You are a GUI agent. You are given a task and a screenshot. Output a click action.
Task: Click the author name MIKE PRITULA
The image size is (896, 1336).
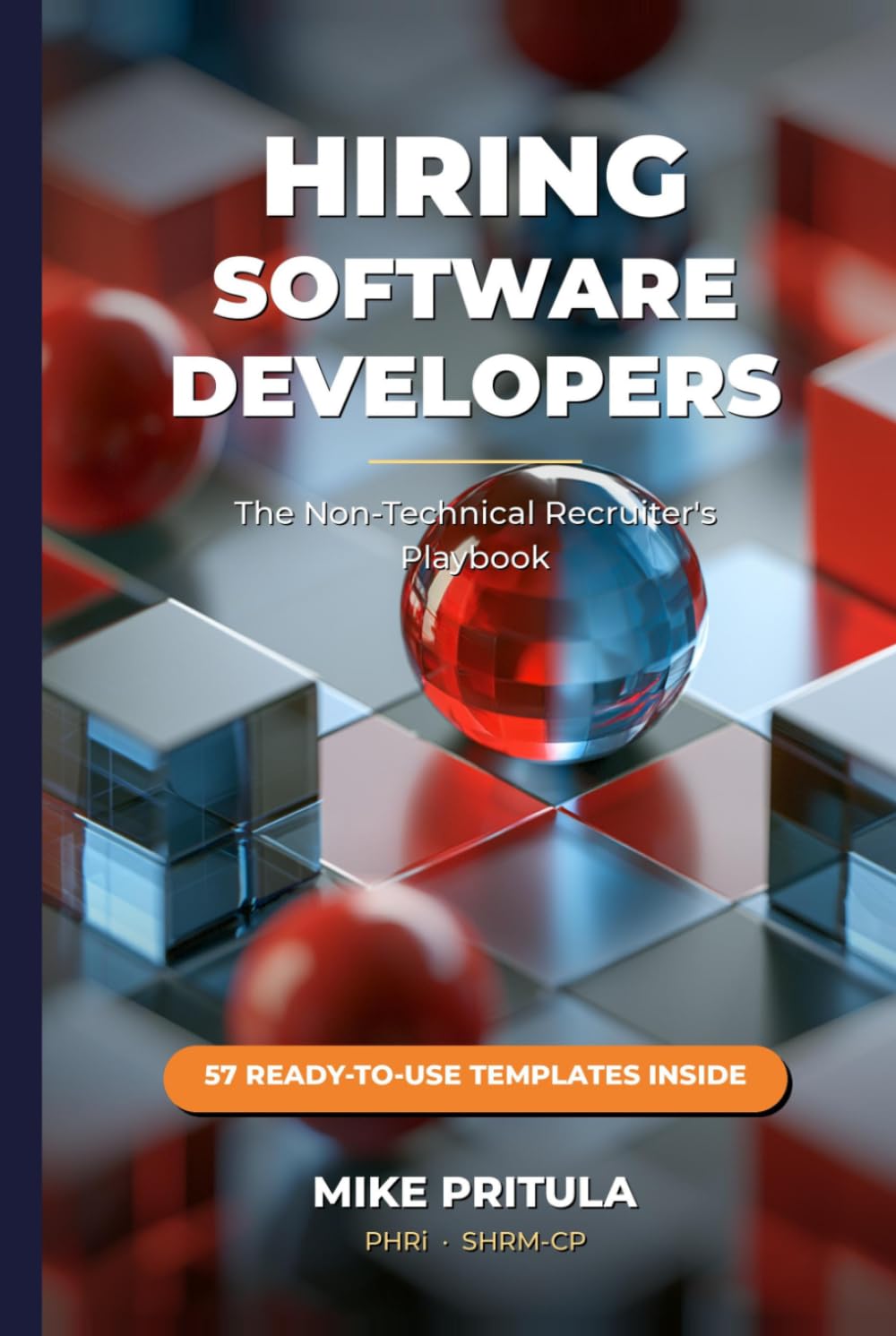coord(475,1193)
